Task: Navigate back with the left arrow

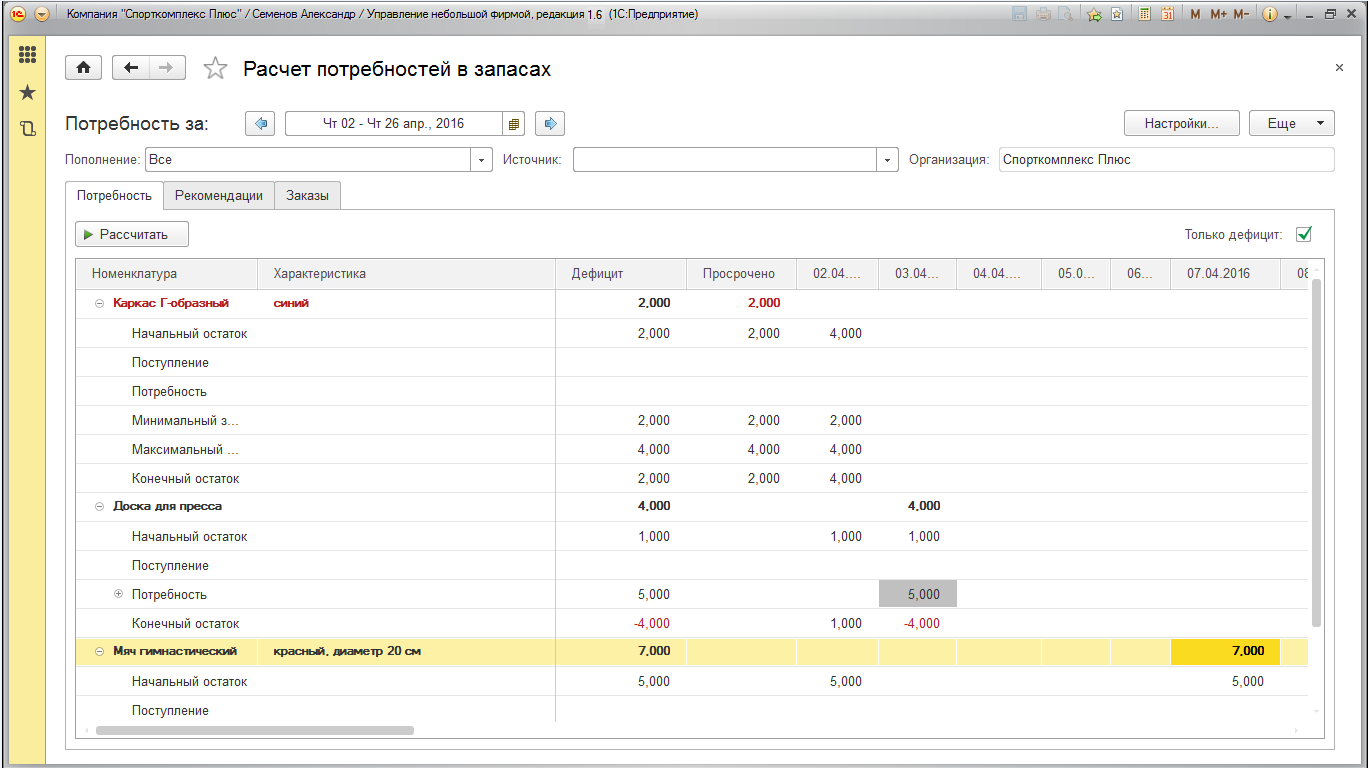Action: click(x=131, y=67)
